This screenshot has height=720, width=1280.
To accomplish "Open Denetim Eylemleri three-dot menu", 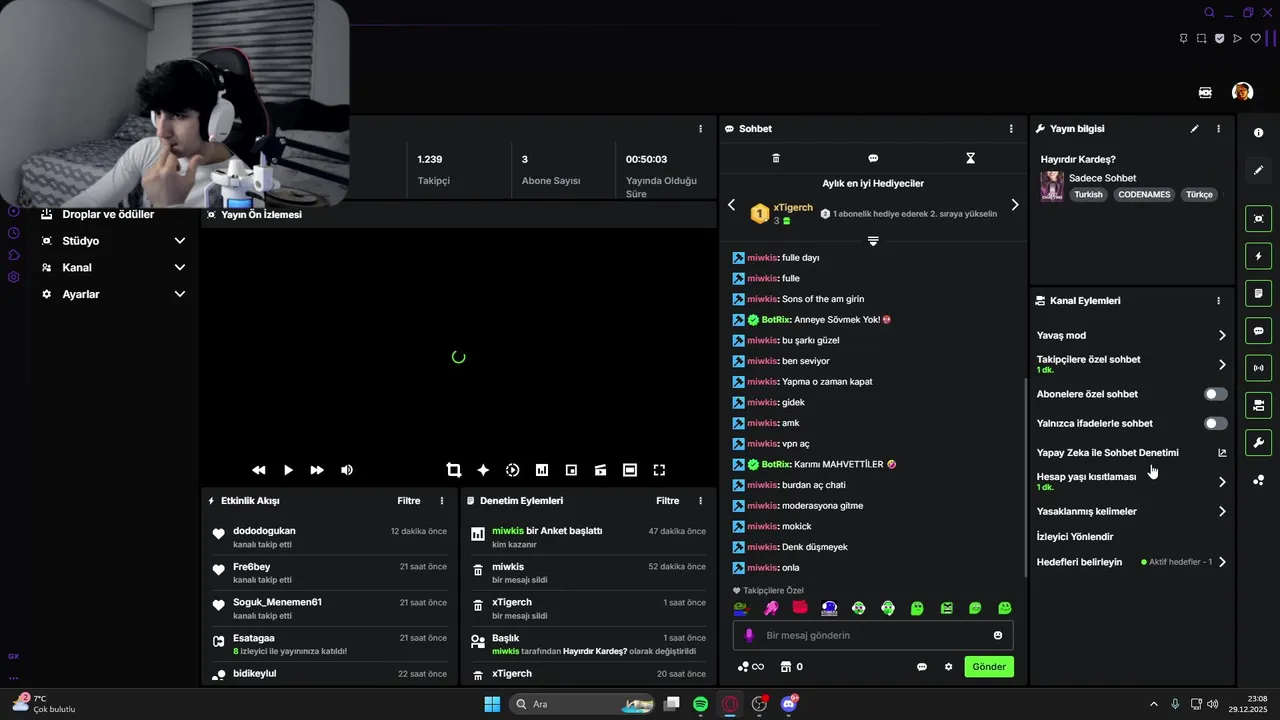I will coord(700,501).
